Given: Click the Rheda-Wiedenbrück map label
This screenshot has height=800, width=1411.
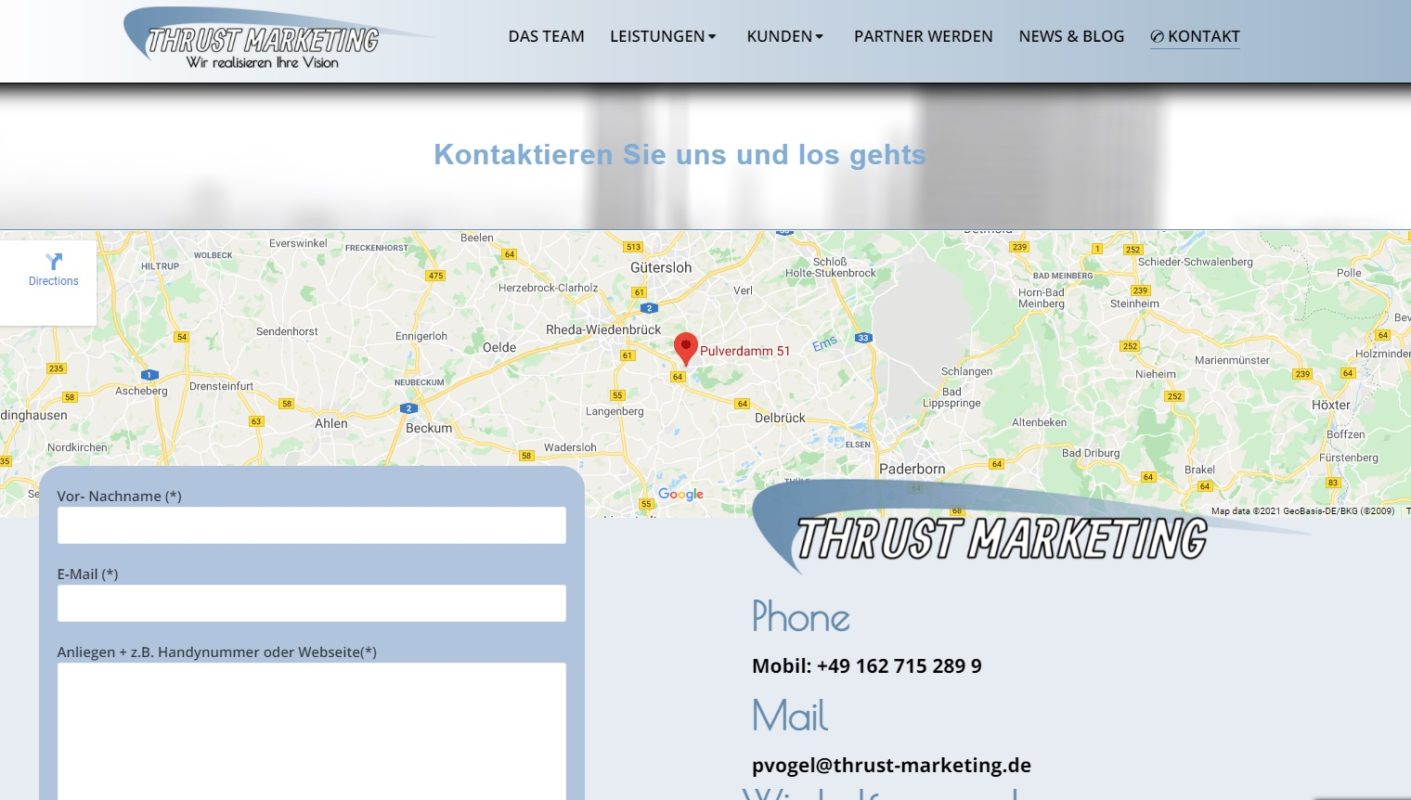Looking at the screenshot, I should click(x=603, y=329).
